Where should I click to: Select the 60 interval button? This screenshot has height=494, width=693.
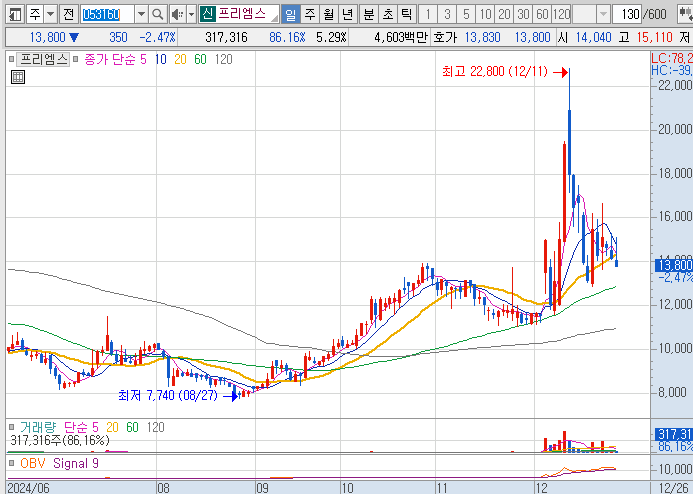coord(542,15)
